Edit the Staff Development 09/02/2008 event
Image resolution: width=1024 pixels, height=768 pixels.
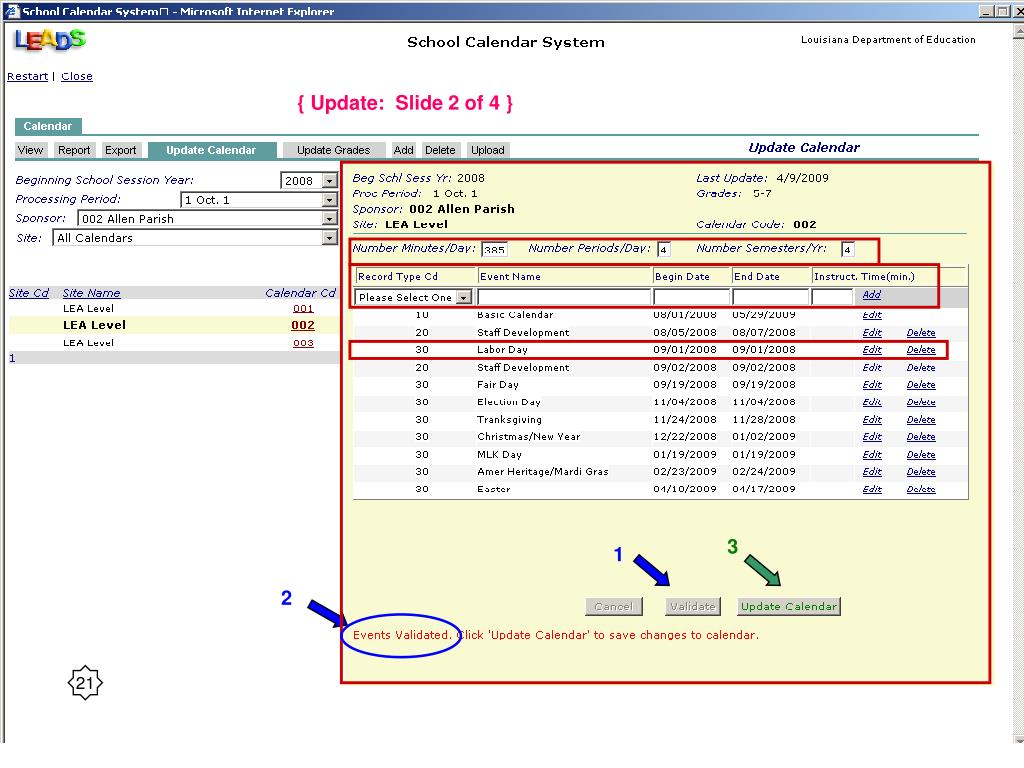[x=872, y=368]
